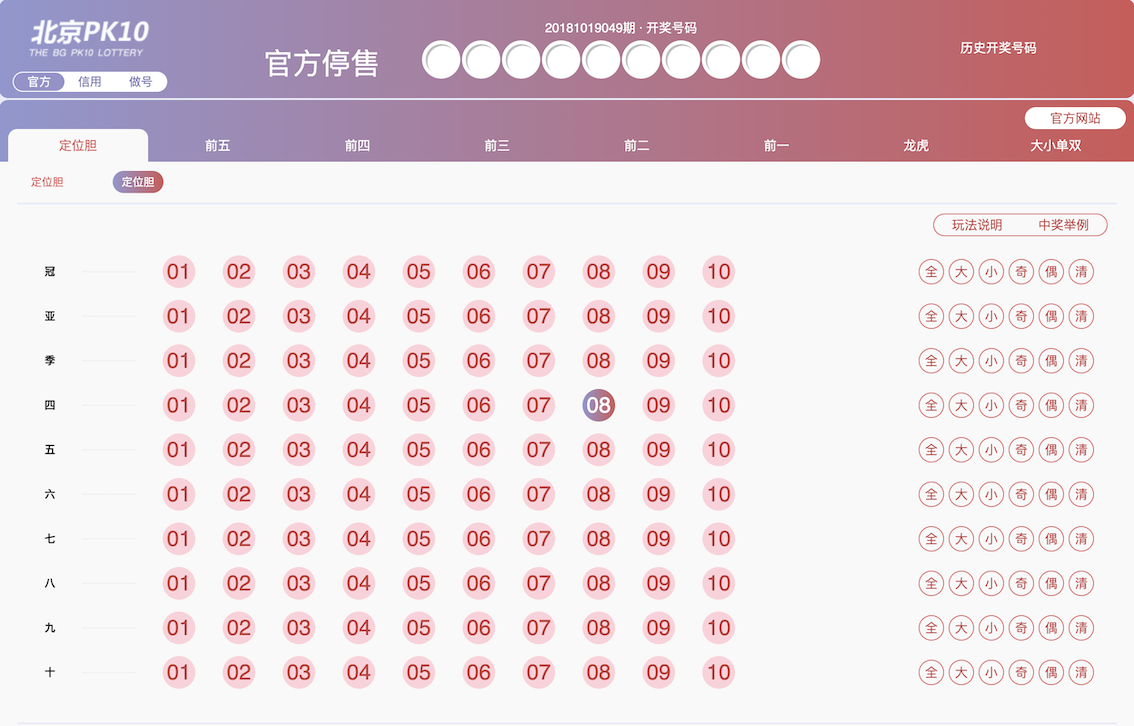Switch to the 前五 tab
The height and width of the screenshot is (726, 1134).
click(x=218, y=145)
